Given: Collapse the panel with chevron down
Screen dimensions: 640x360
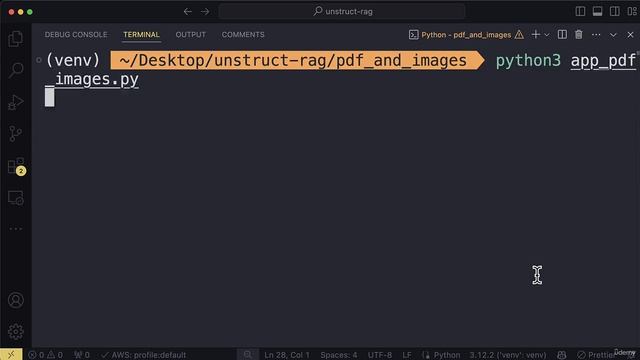Looking at the screenshot, I should point(613,35).
